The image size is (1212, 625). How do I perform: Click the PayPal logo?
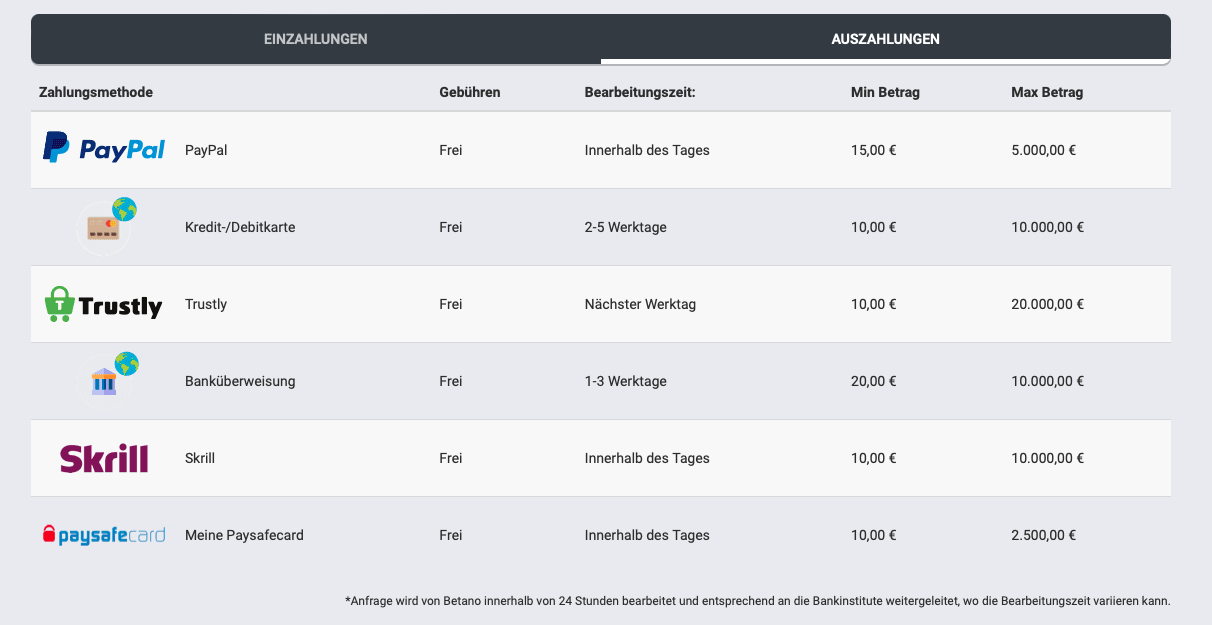pyautogui.click(x=104, y=149)
